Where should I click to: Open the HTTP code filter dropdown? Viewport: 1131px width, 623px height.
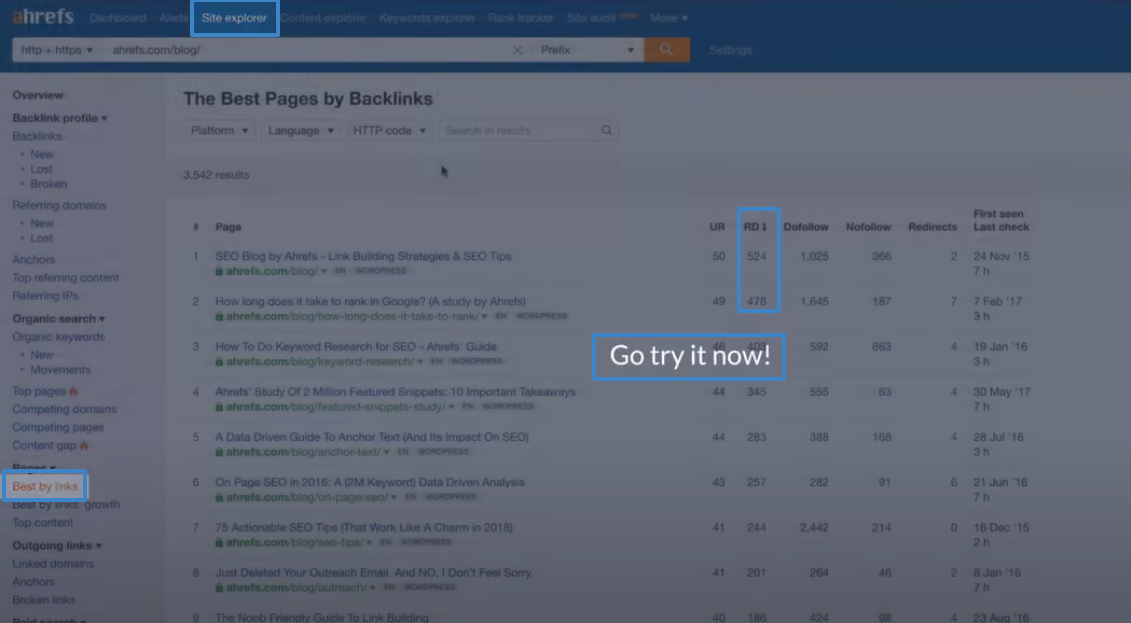pyautogui.click(x=389, y=131)
